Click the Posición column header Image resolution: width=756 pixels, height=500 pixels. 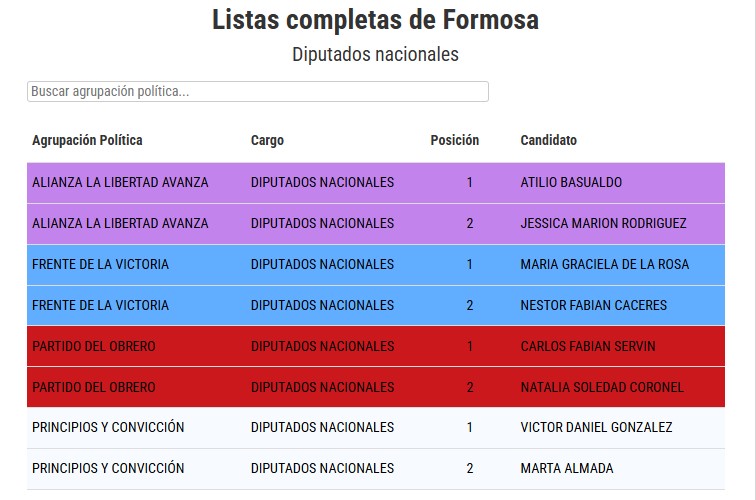pyautogui.click(x=455, y=140)
